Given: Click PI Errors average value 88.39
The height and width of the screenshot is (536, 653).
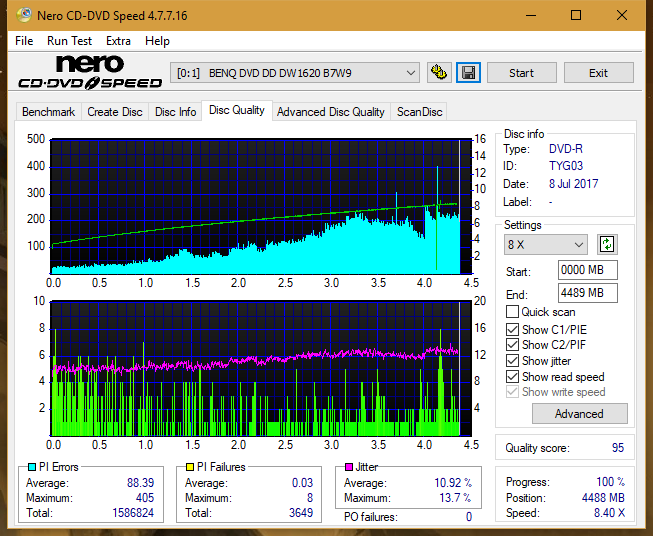Looking at the screenshot, I should coord(140,483).
